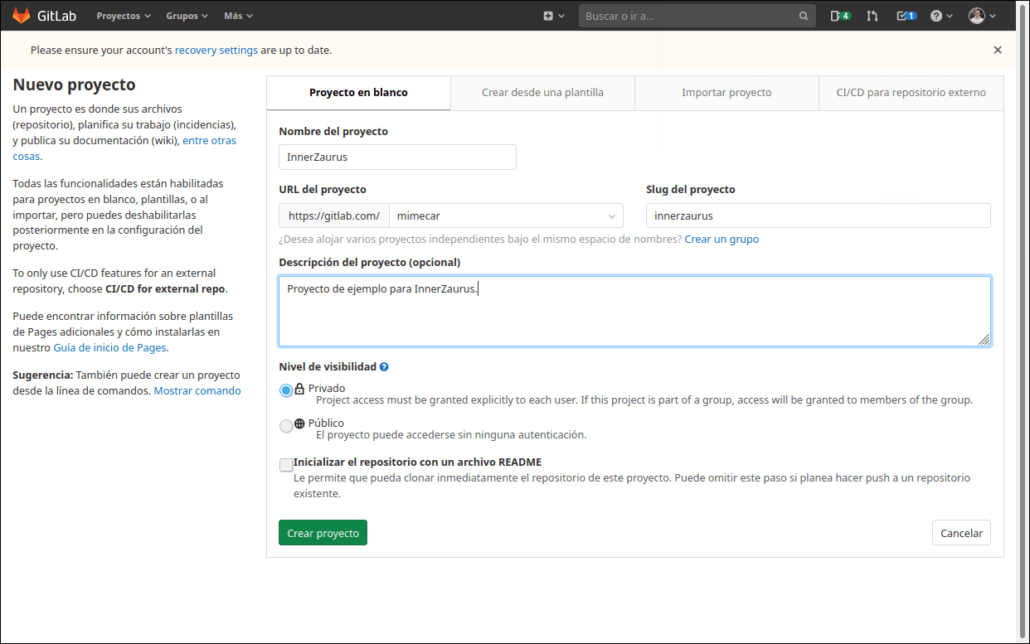Screen dimensions: 1030x644
Task: Expand the help menu chevron
Action: (x=949, y=16)
